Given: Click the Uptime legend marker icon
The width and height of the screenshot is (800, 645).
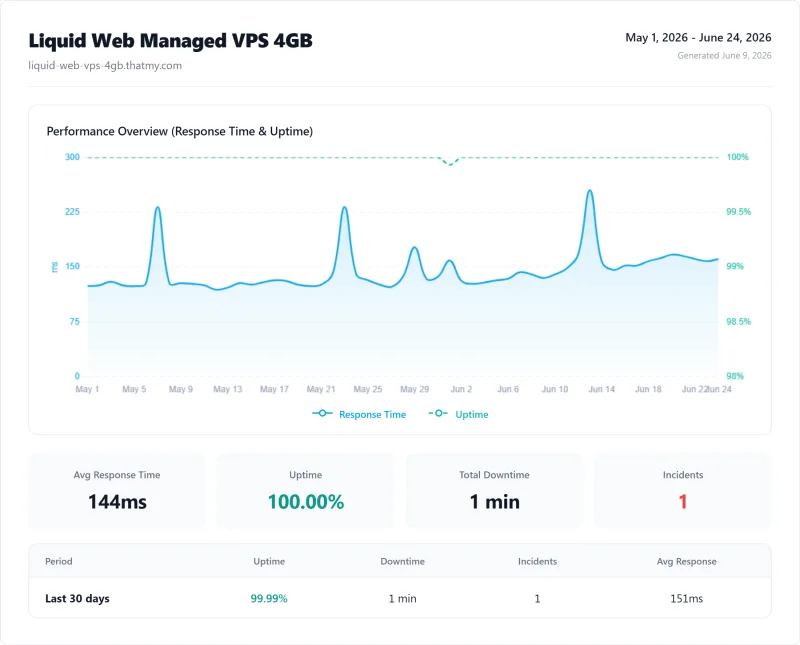Looking at the screenshot, I should point(438,413).
